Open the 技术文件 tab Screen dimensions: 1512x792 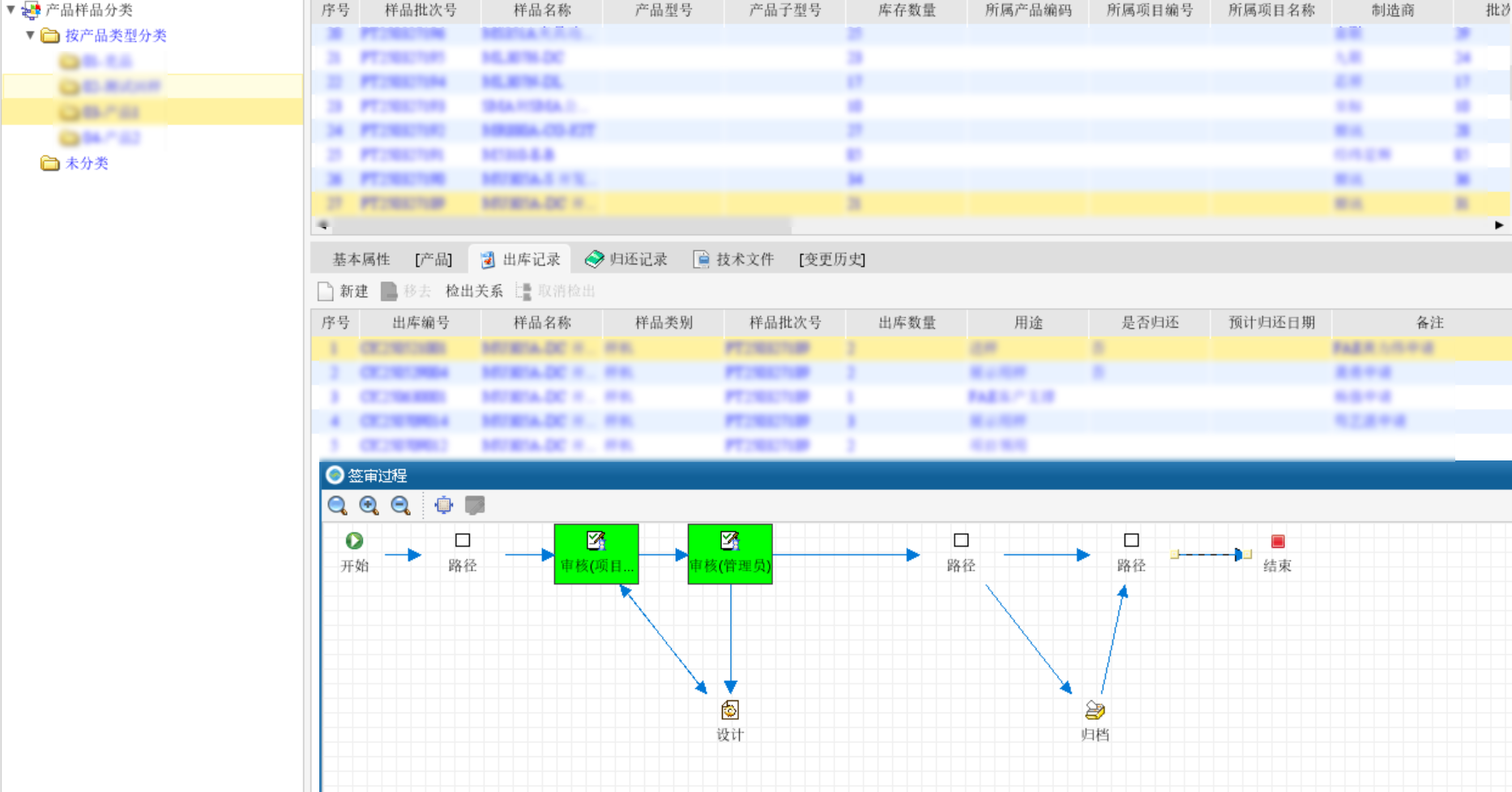click(733, 259)
